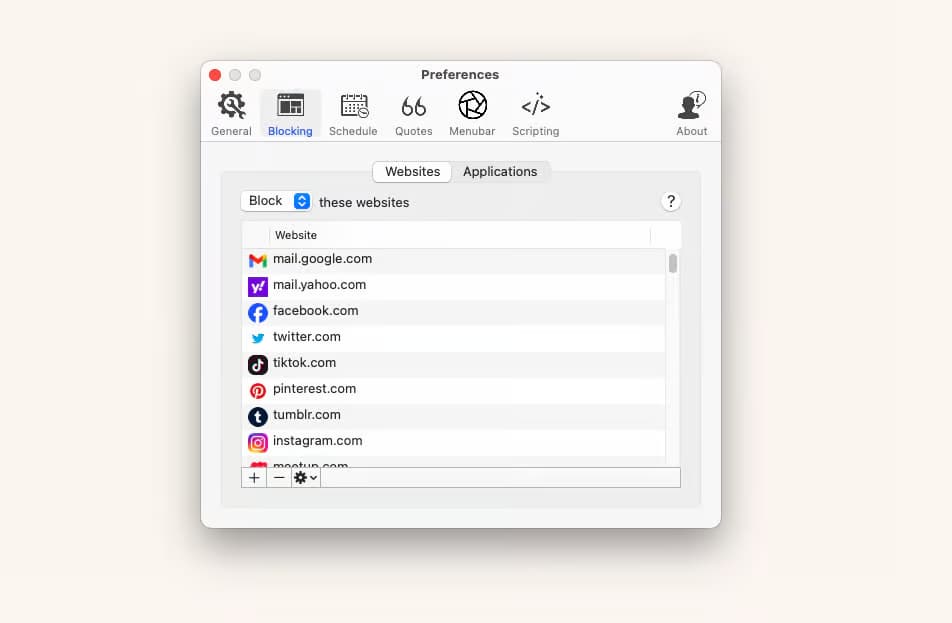Open the Schedule preferences pane
Viewport: 952px width, 623px height.
tap(353, 113)
